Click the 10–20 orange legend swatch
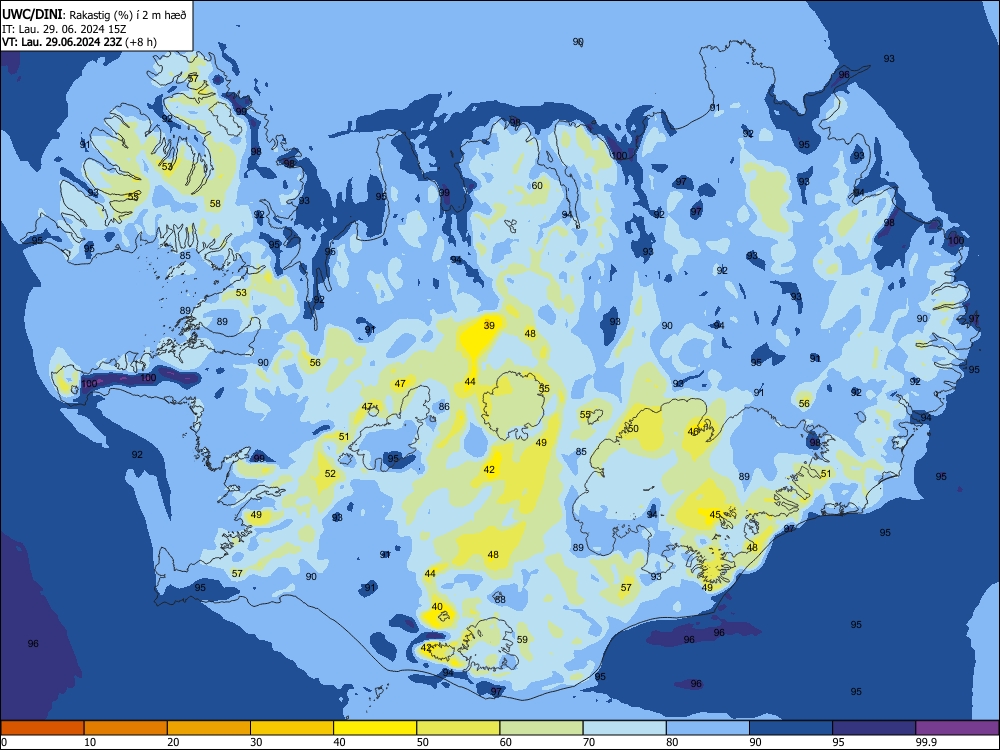 click(x=126, y=728)
